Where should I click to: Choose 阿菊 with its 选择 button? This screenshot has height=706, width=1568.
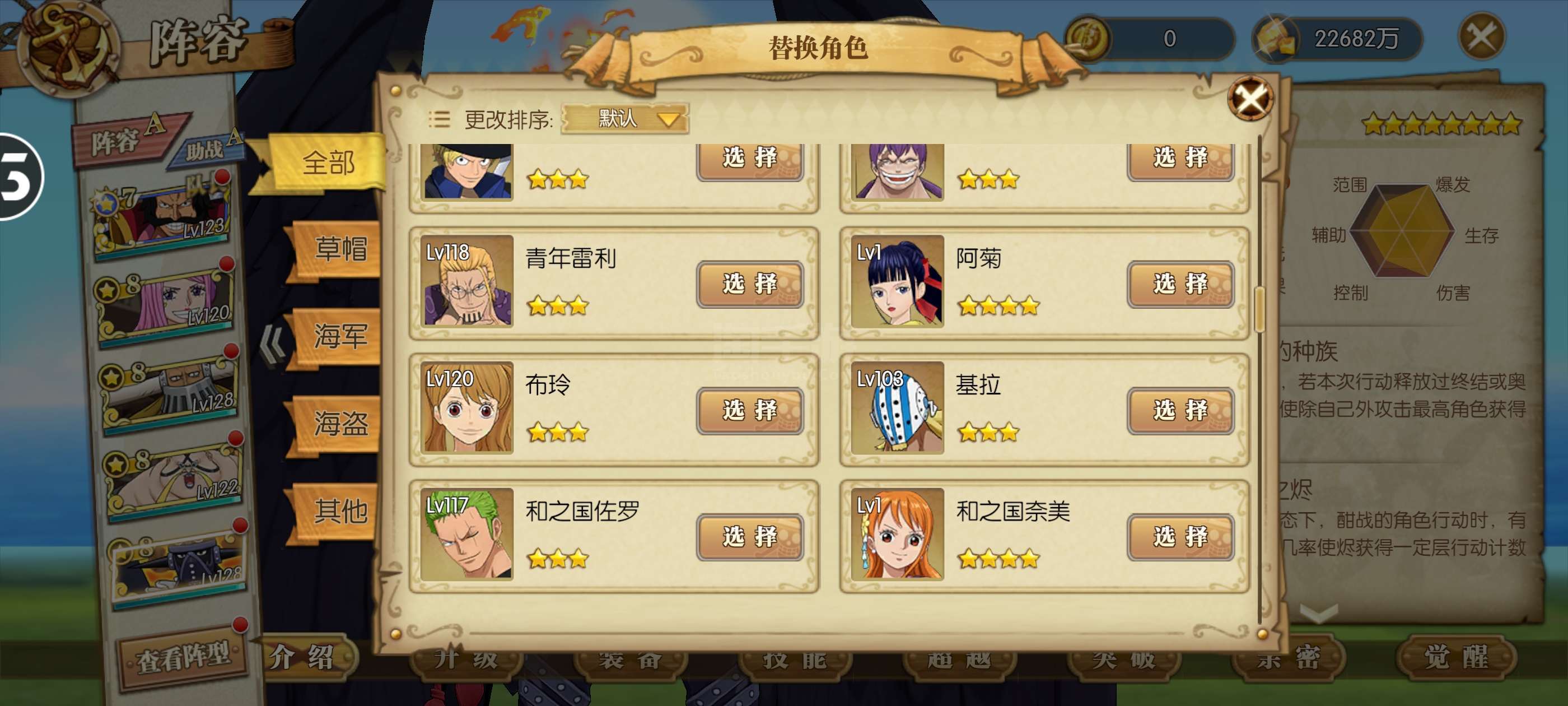click(x=1180, y=284)
